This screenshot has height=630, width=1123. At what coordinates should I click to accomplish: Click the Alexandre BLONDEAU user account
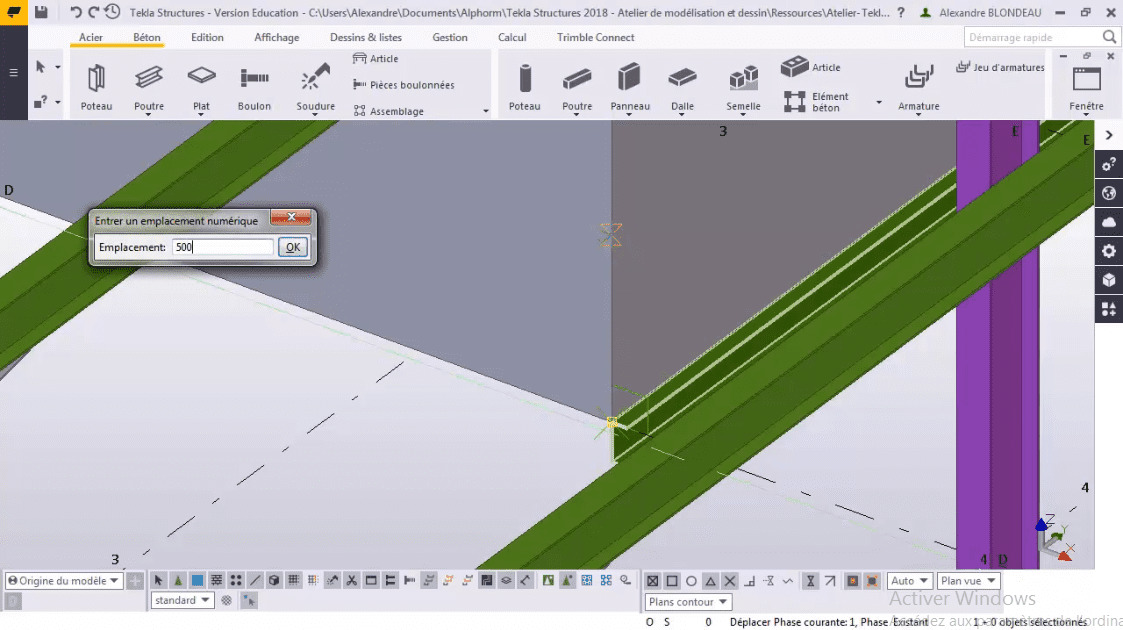[x=981, y=12]
